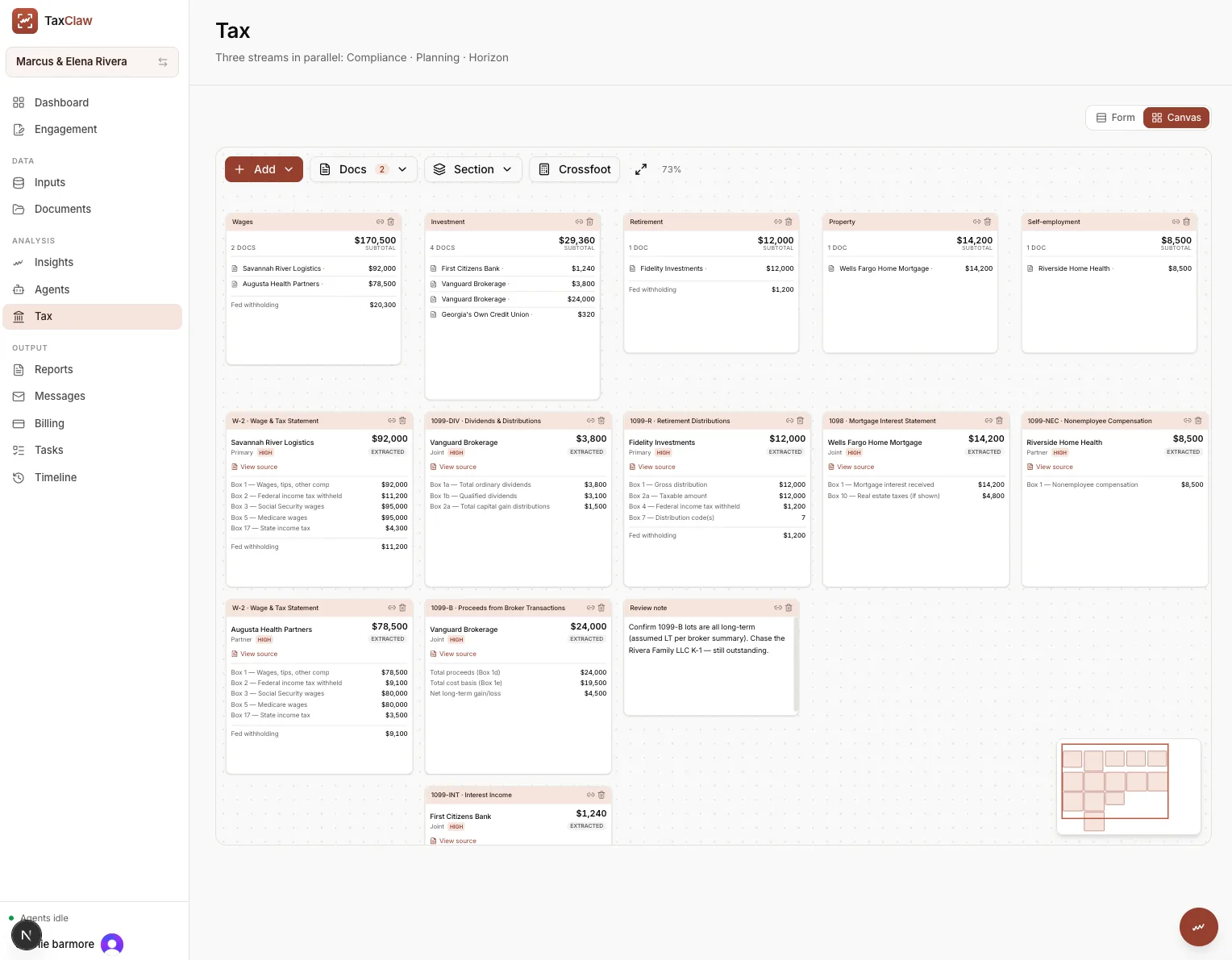The height and width of the screenshot is (960, 1232).
Task: Delete the Self-employment section card
Action: [x=1187, y=222]
